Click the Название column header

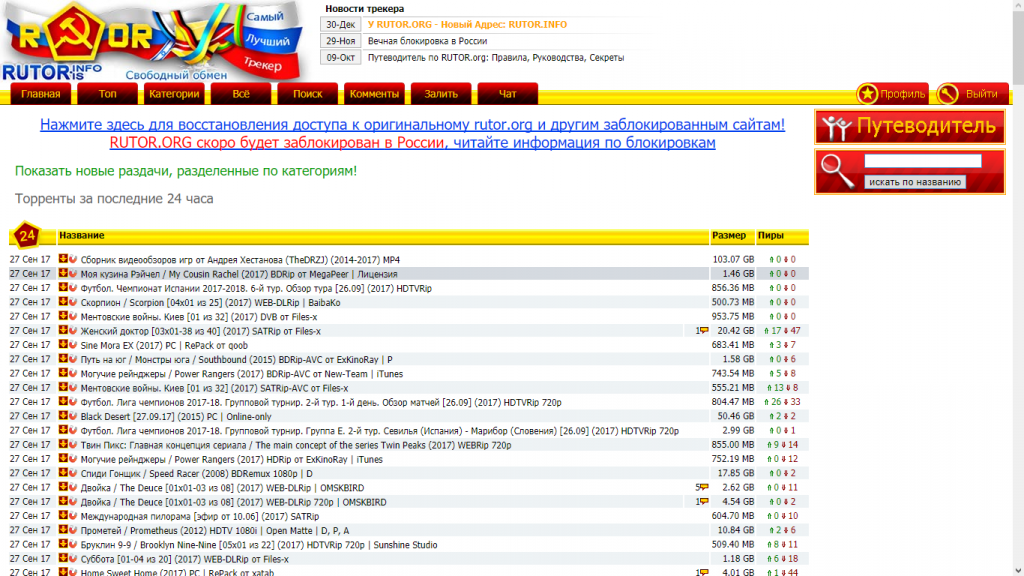82,235
